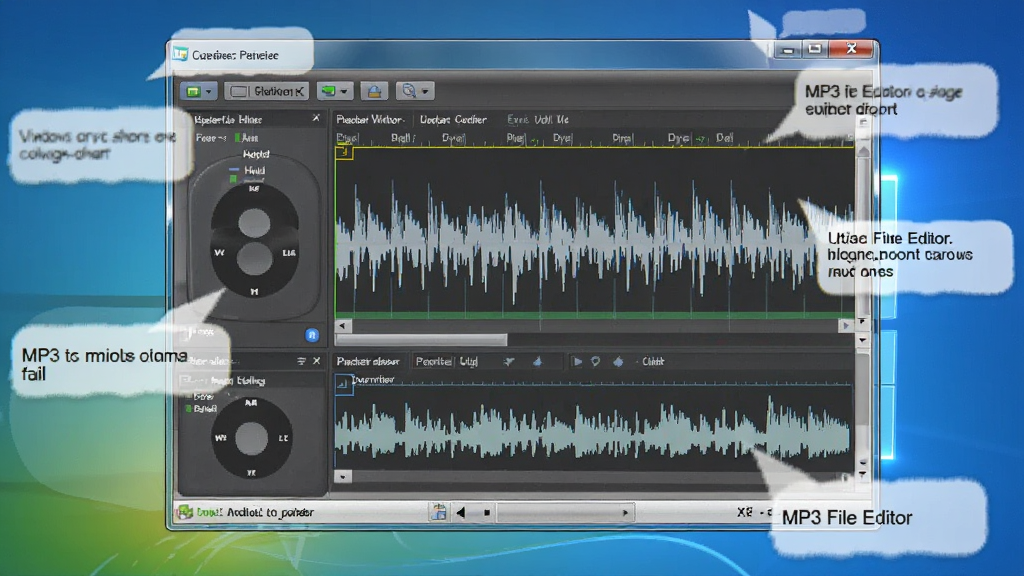Image resolution: width=1024 pixels, height=576 pixels.
Task: Click stop square in status bar
Action: click(487, 513)
